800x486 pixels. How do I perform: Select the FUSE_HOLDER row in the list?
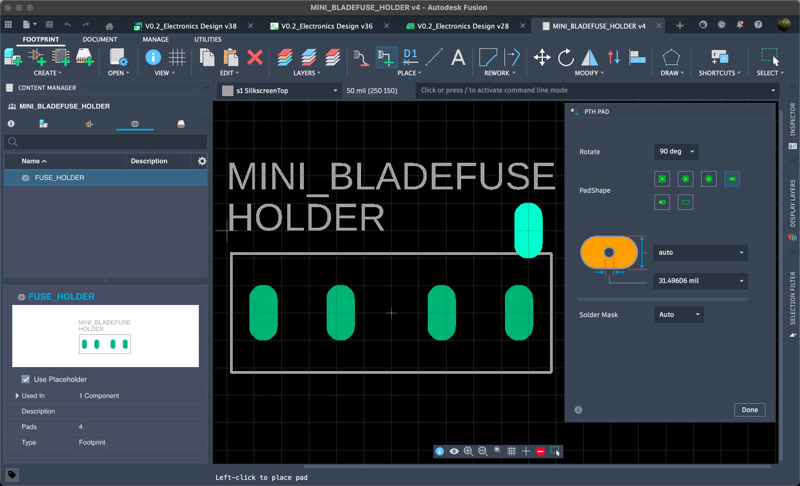[x=106, y=177]
